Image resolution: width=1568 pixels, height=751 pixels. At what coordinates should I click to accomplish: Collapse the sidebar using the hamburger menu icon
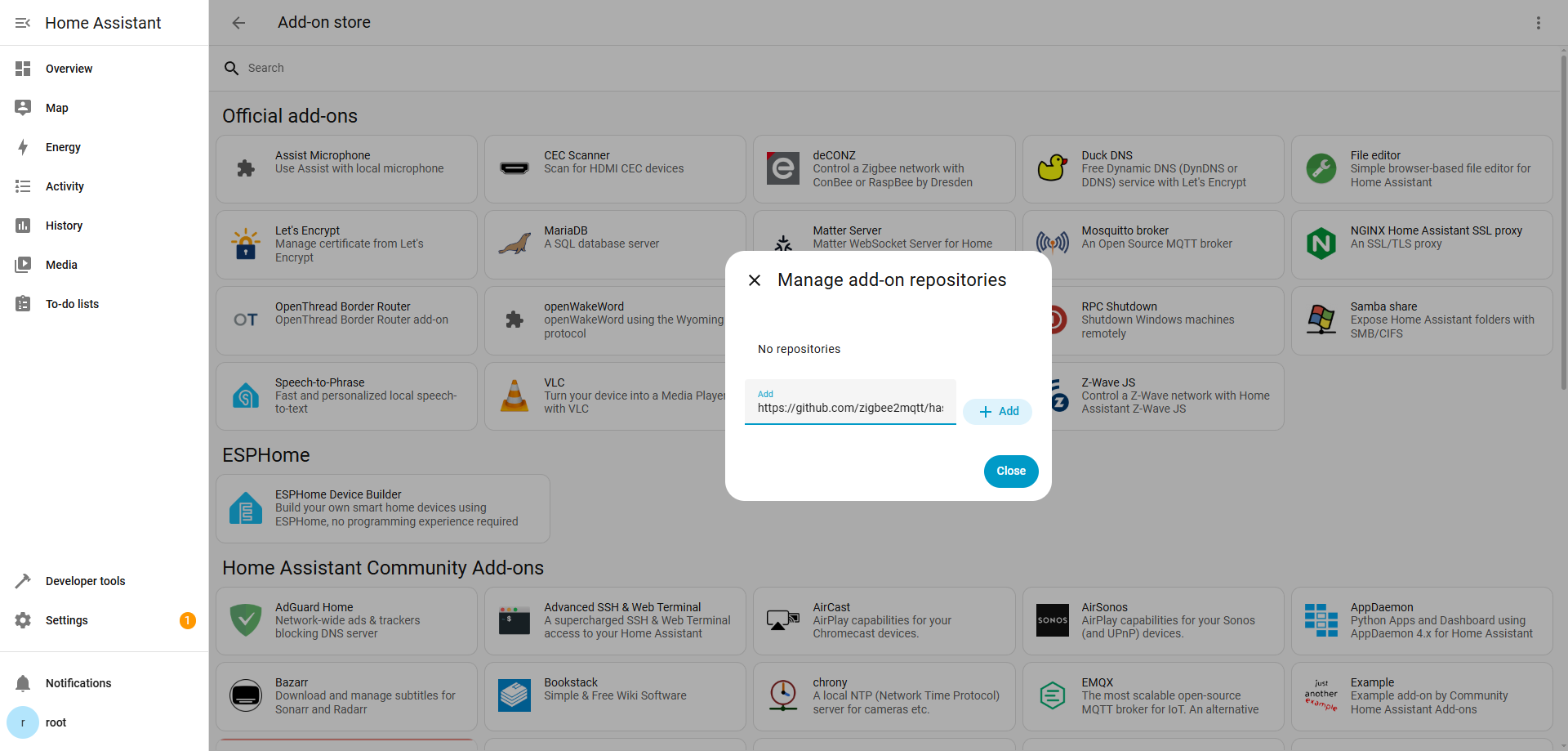[x=23, y=23]
